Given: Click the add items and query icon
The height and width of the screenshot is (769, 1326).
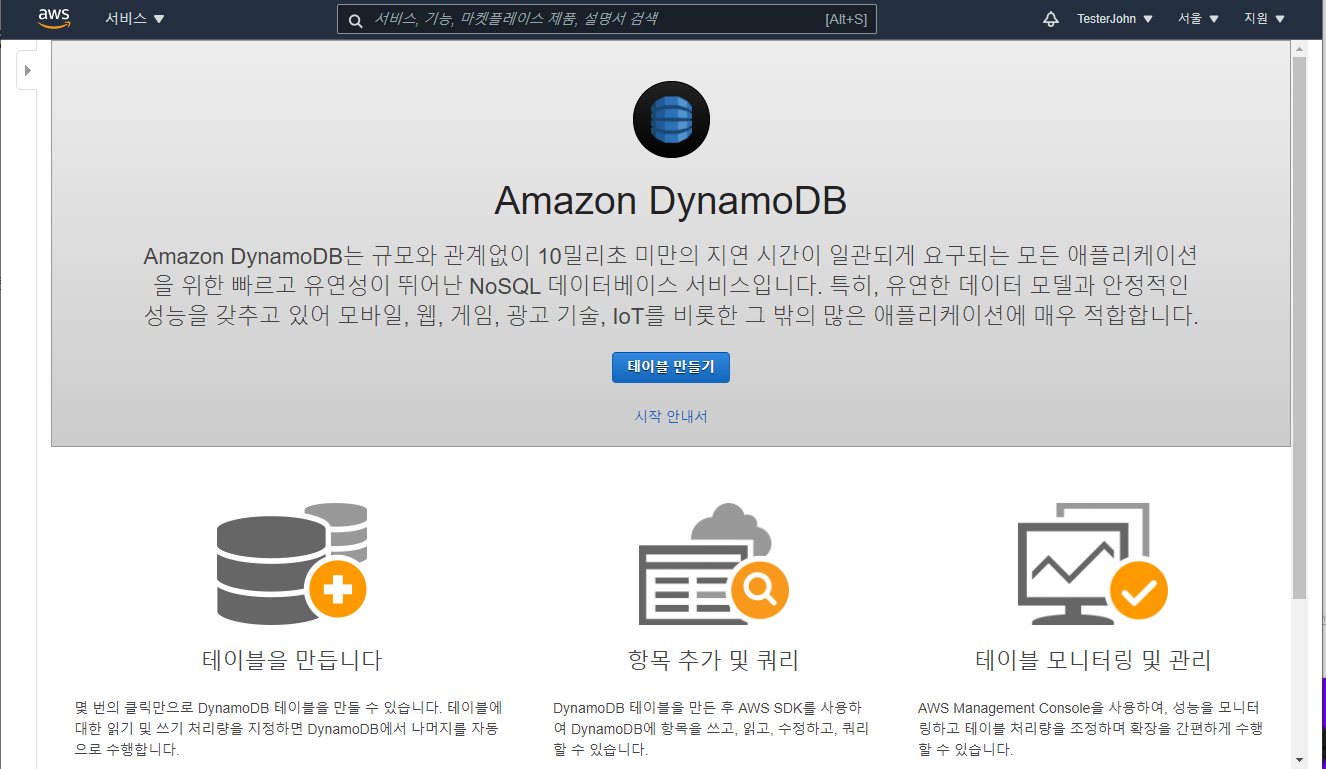Looking at the screenshot, I should coord(713,563).
